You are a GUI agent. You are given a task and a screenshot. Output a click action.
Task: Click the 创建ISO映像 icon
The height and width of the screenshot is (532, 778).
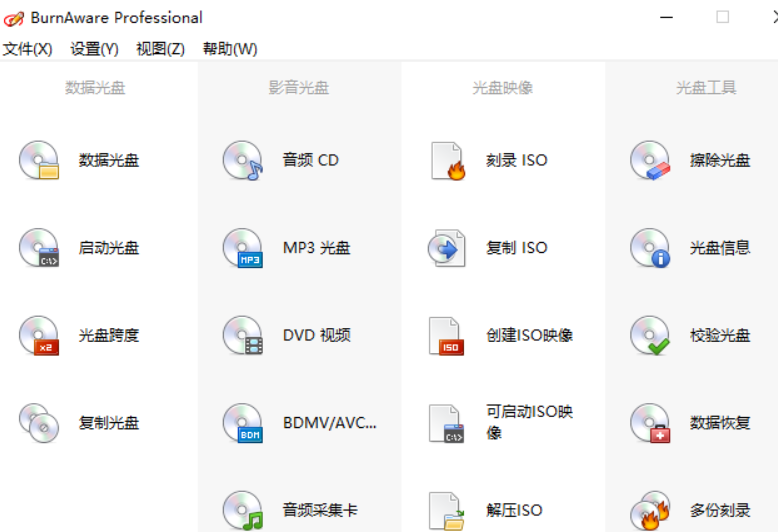click(446, 336)
